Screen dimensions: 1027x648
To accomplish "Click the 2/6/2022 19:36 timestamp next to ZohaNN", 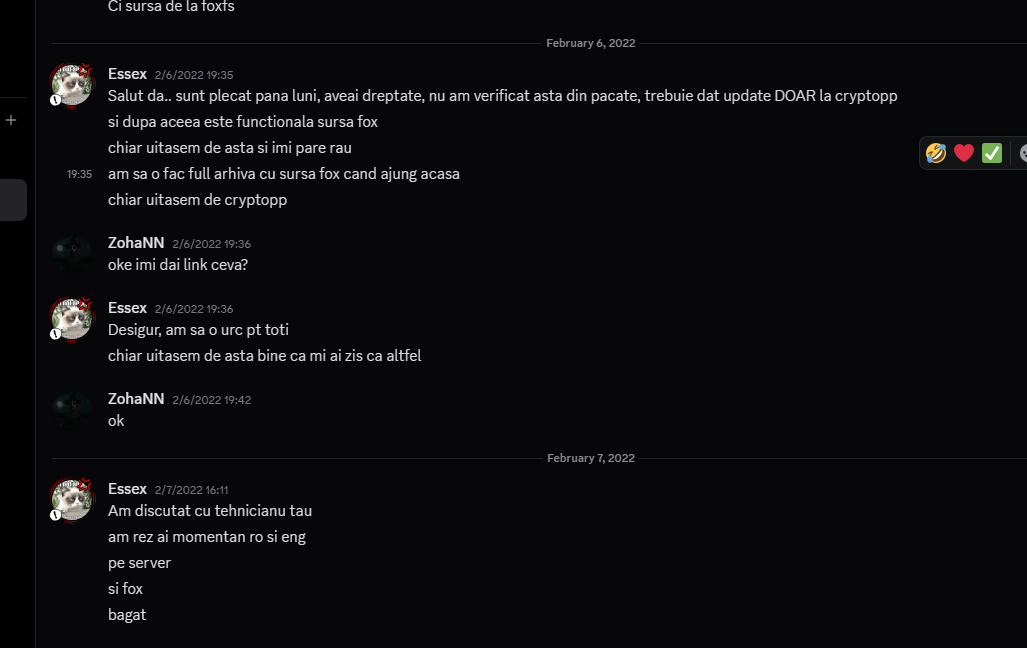I will tap(212, 243).
